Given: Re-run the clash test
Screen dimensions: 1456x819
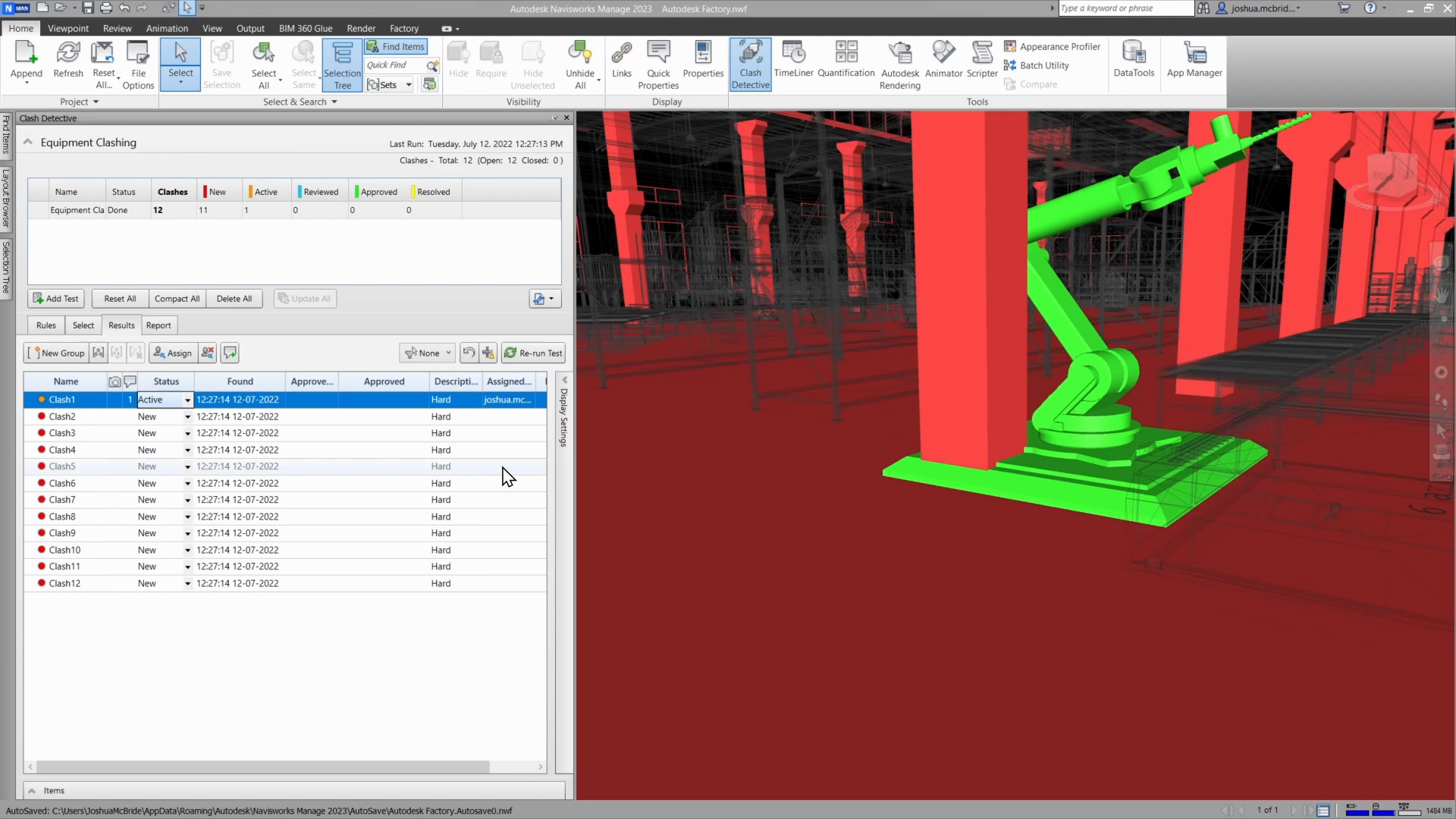Looking at the screenshot, I should click(533, 353).
